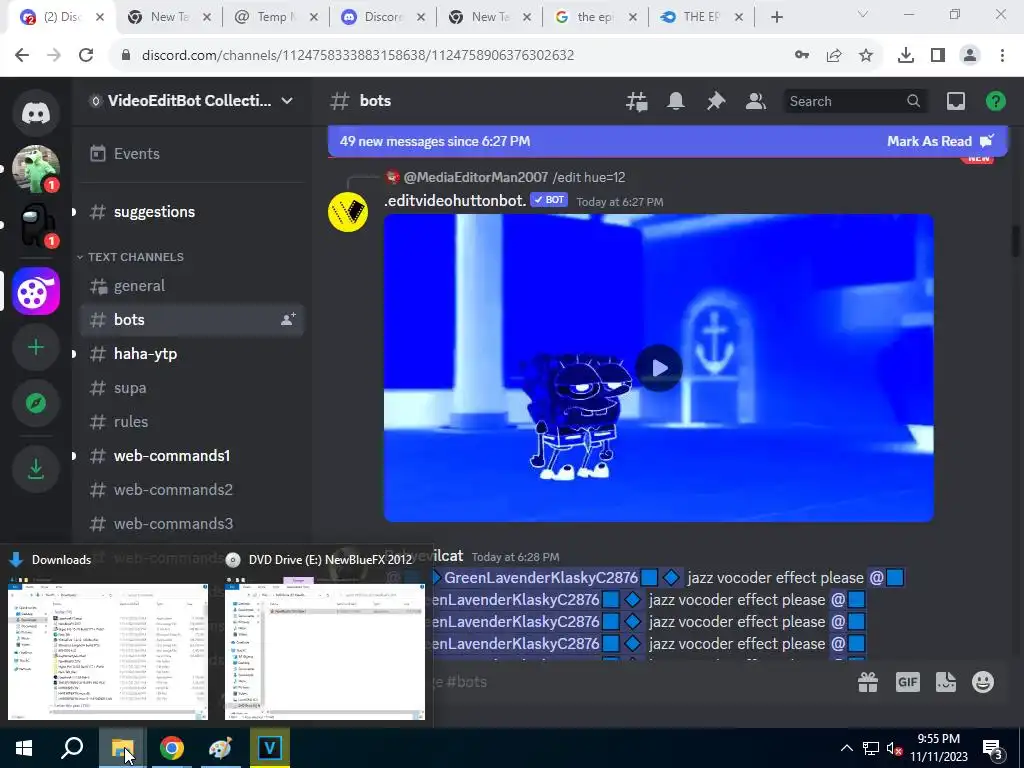The image size is (1024, 768).
Task: Click create invite icon on bots channel
Action: (x=288, y=319)
